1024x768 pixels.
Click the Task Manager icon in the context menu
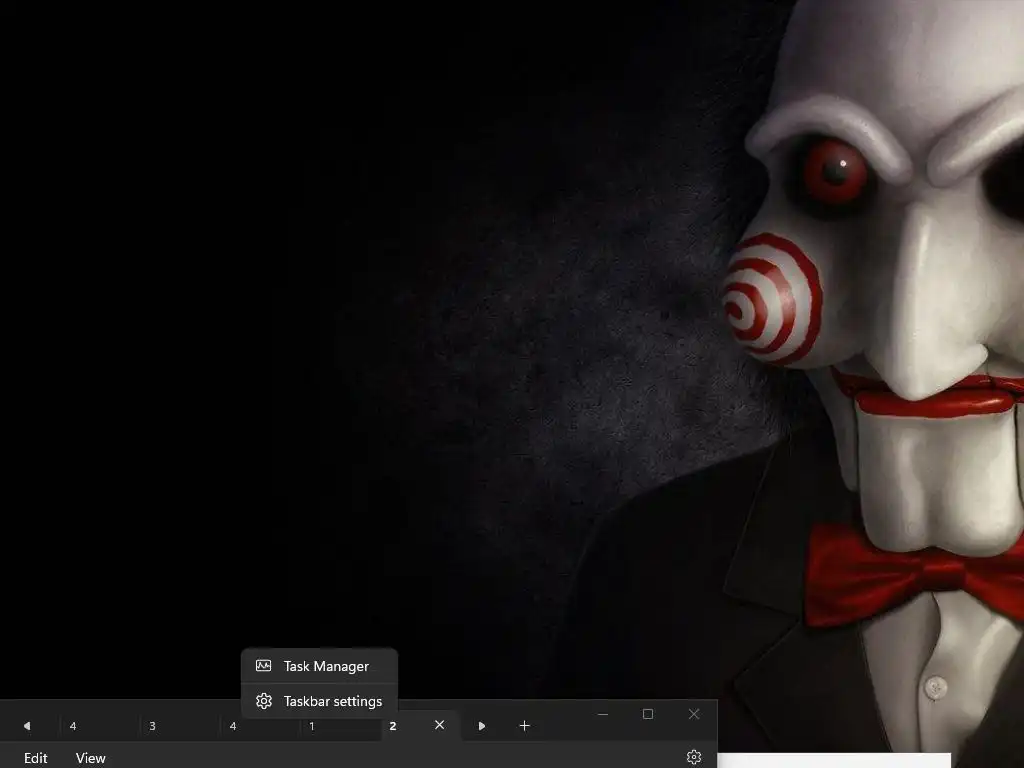(264, 666)
